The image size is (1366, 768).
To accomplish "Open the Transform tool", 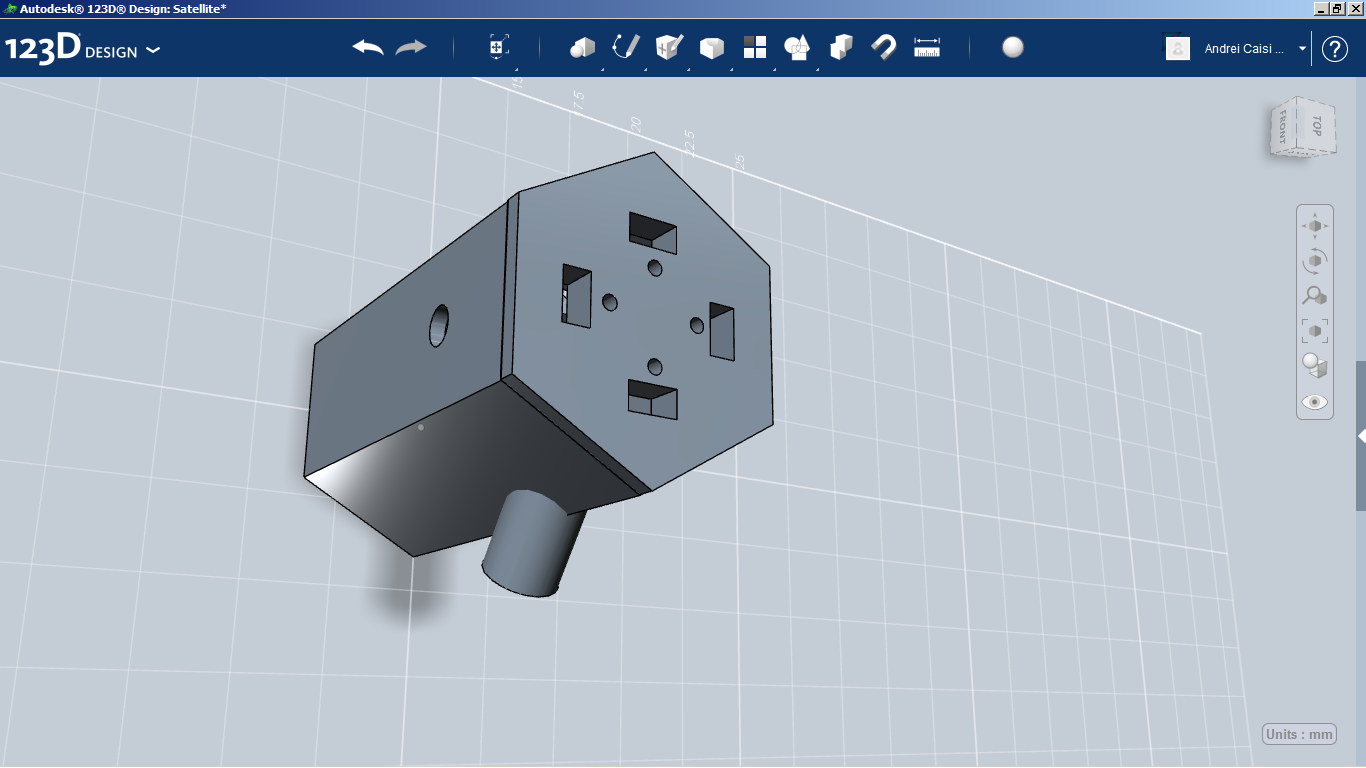I will [498, 47].
